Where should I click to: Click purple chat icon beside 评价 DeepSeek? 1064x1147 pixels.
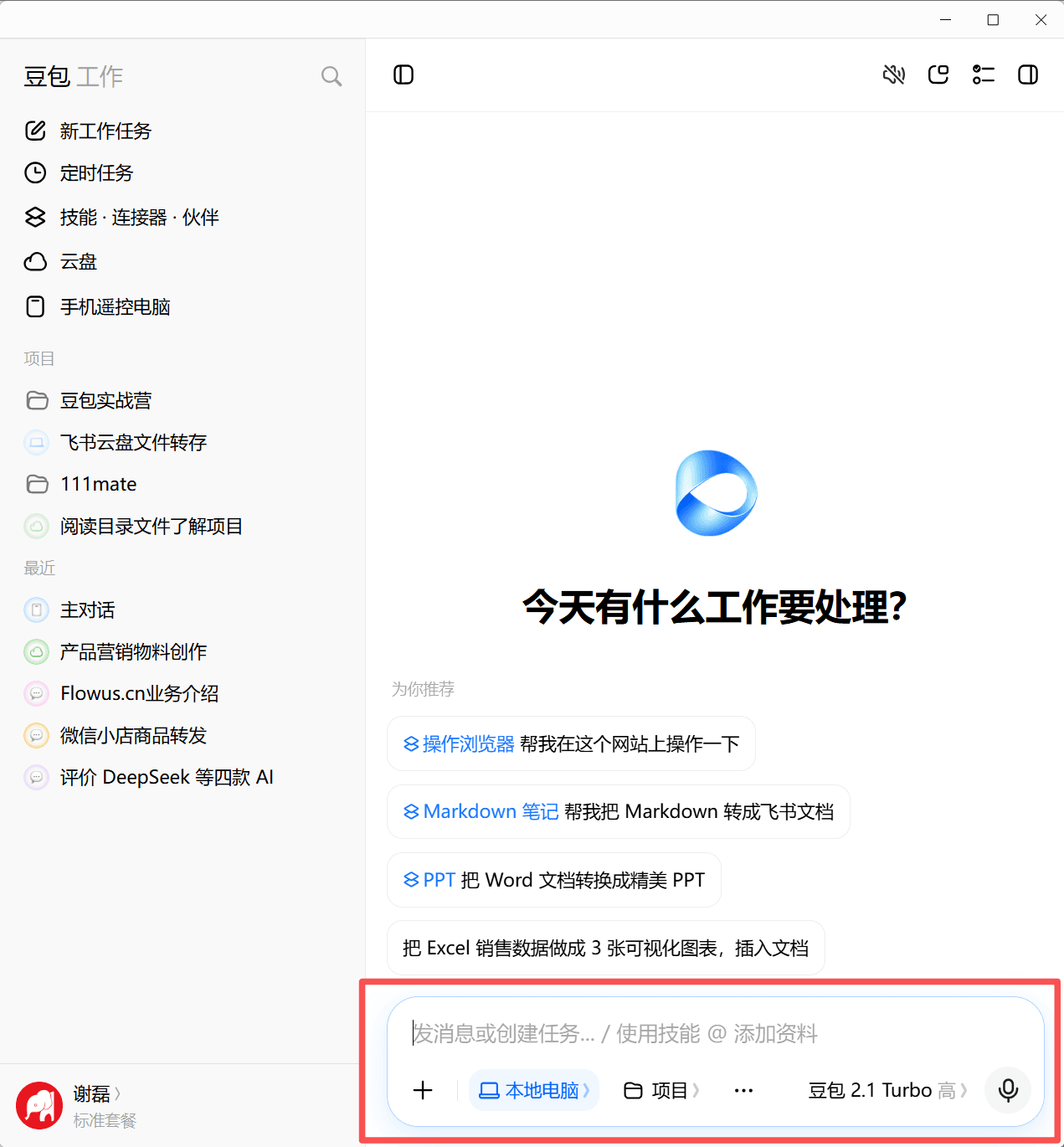[36, 777]
